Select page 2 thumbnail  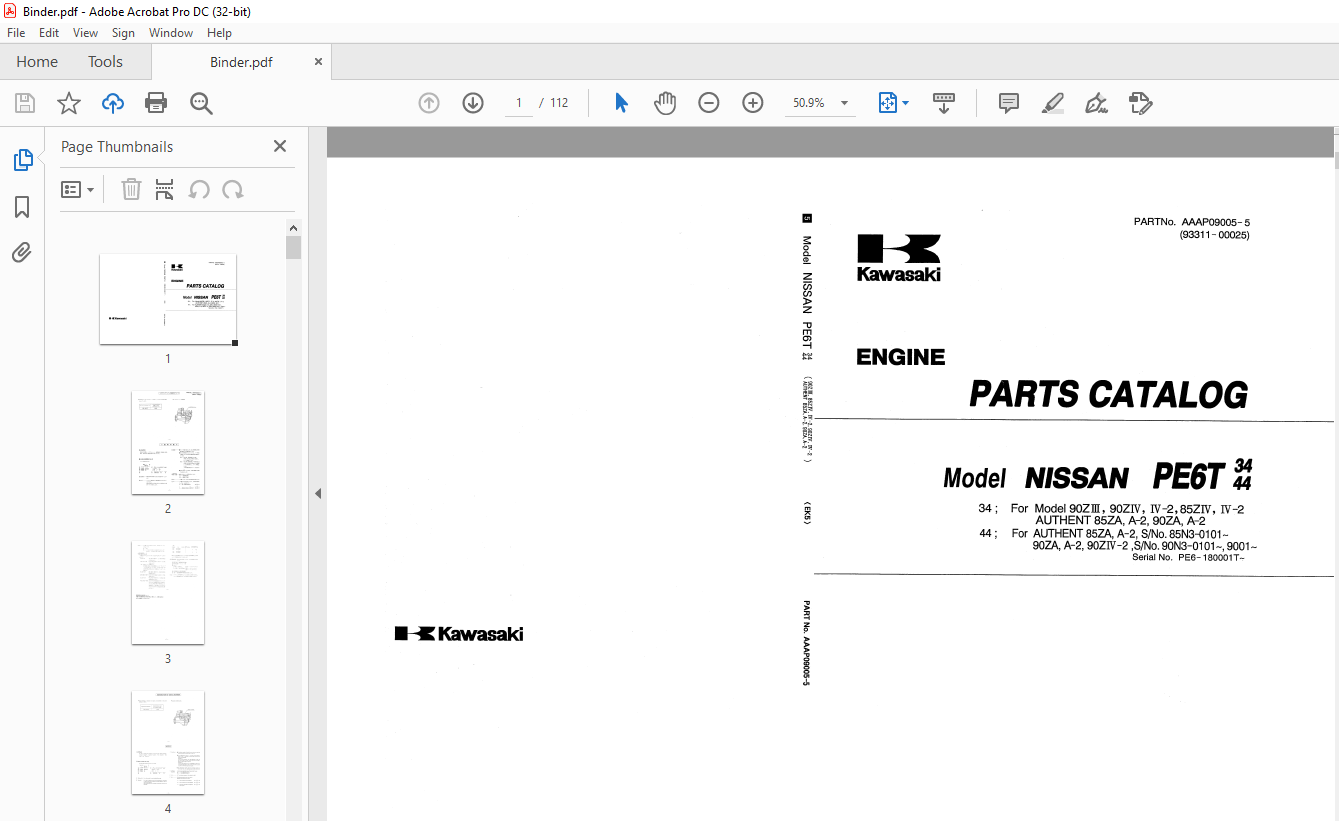coord(168,442)
